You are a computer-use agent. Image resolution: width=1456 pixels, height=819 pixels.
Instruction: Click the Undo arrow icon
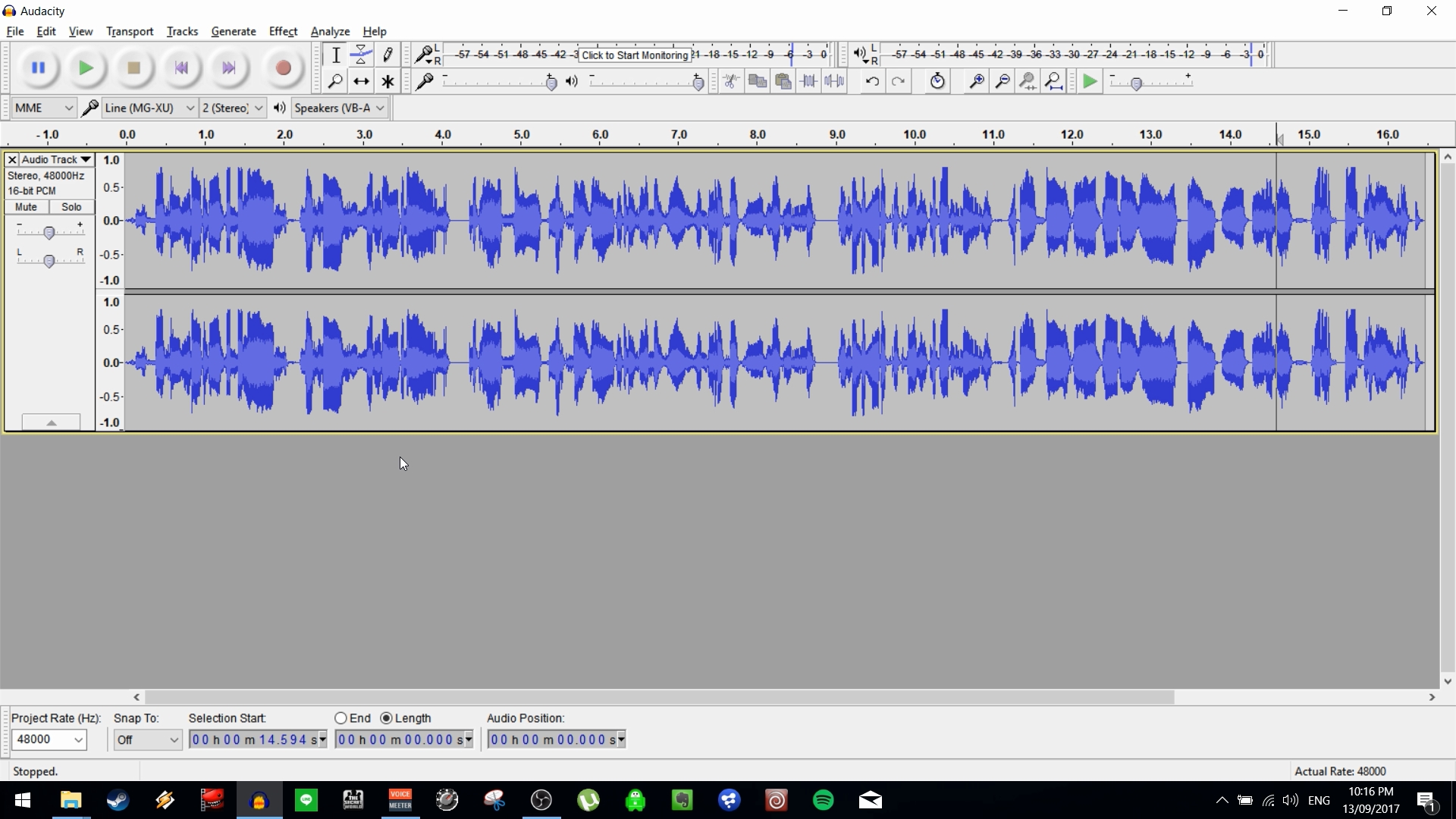point(872,81)
